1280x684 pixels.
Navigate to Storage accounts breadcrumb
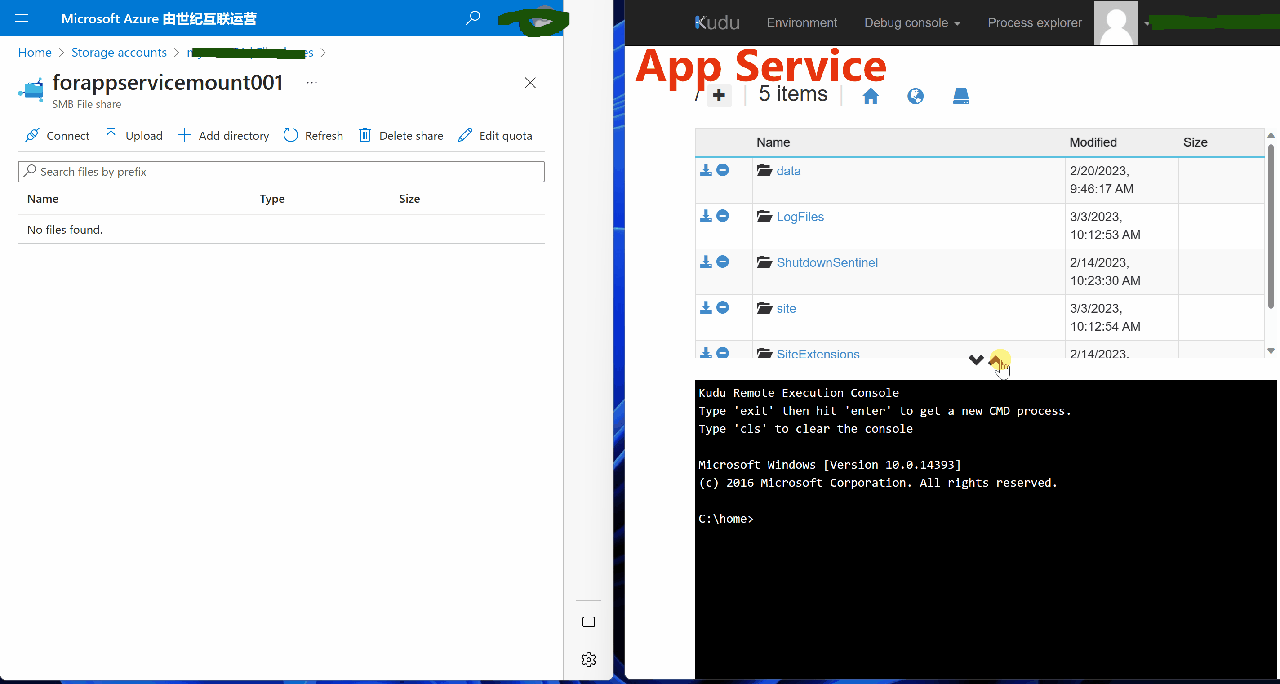[x=119, y=52]
